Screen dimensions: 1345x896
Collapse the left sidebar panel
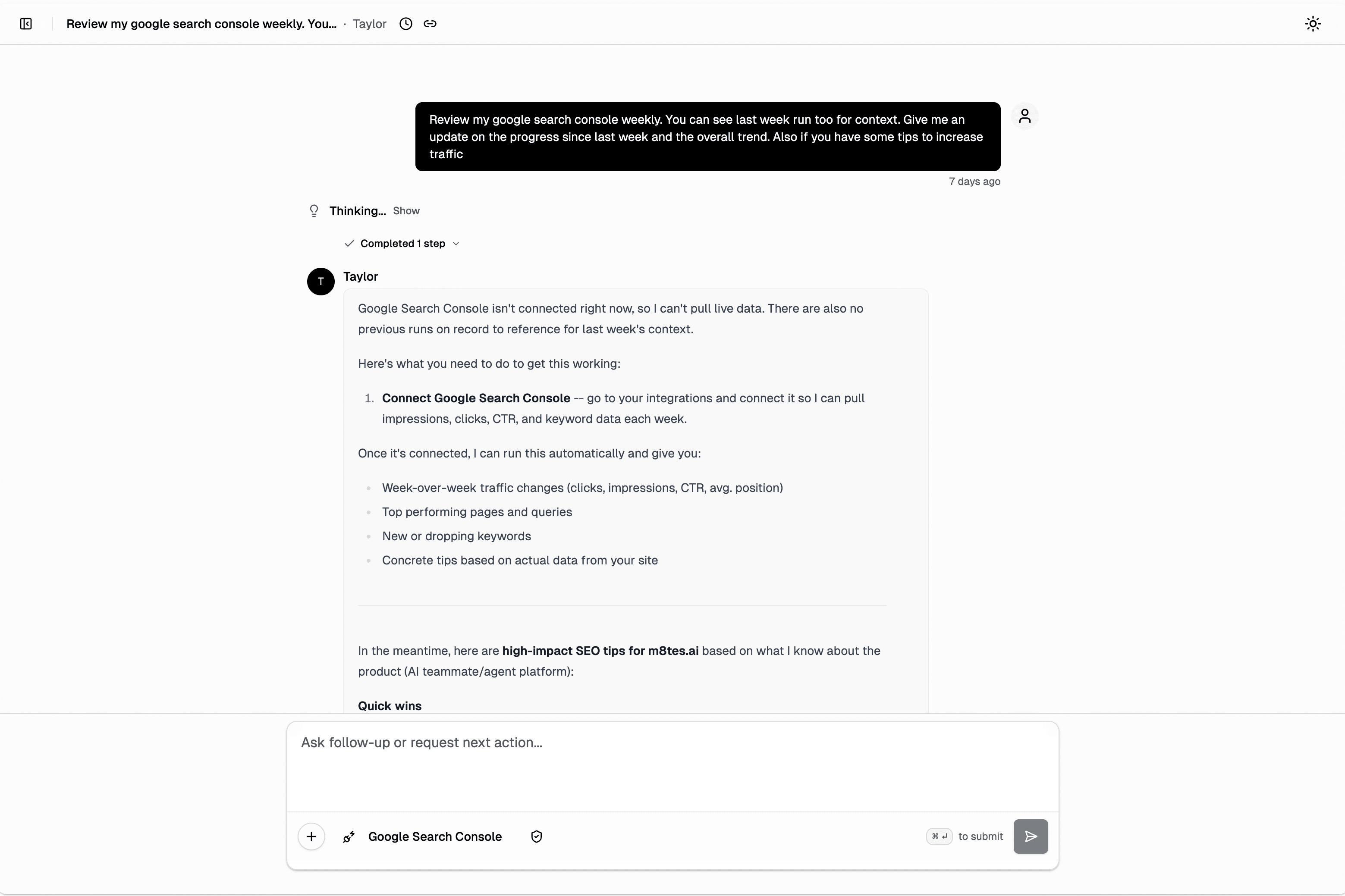(25, 24)
